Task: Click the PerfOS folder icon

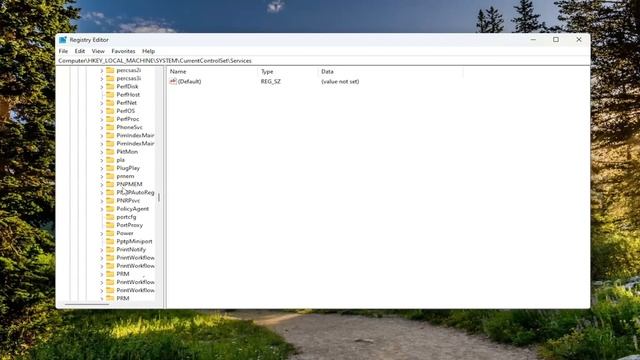Action: pyautogui.click(x=110, y=111)
